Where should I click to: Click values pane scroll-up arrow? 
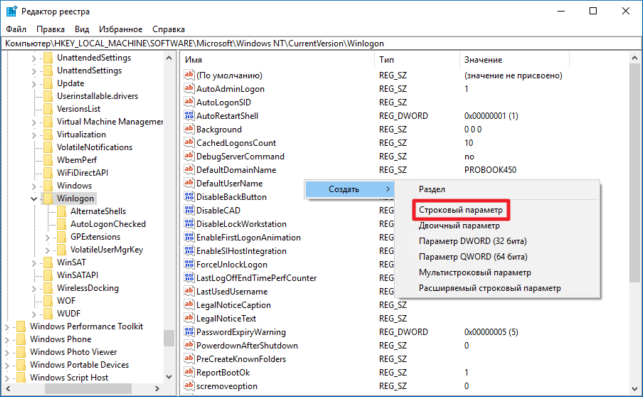tap(634, 58)
